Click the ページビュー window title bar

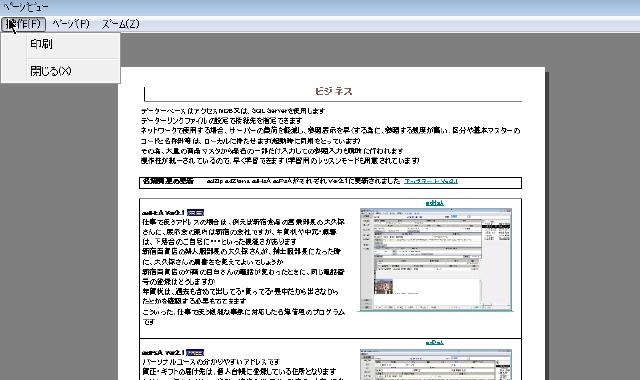[320, 7]
